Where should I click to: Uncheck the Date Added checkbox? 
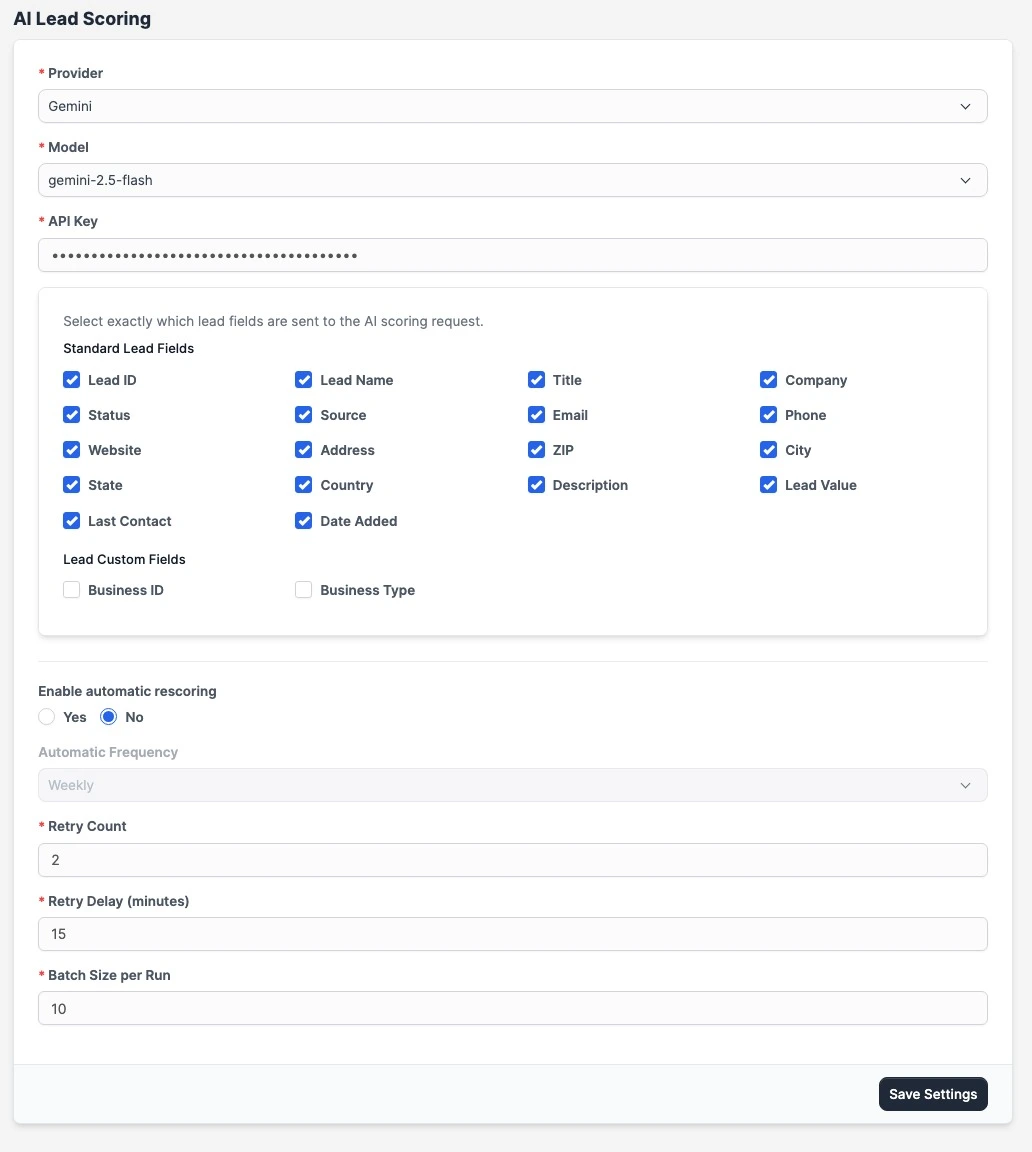[x=304, y=521]
